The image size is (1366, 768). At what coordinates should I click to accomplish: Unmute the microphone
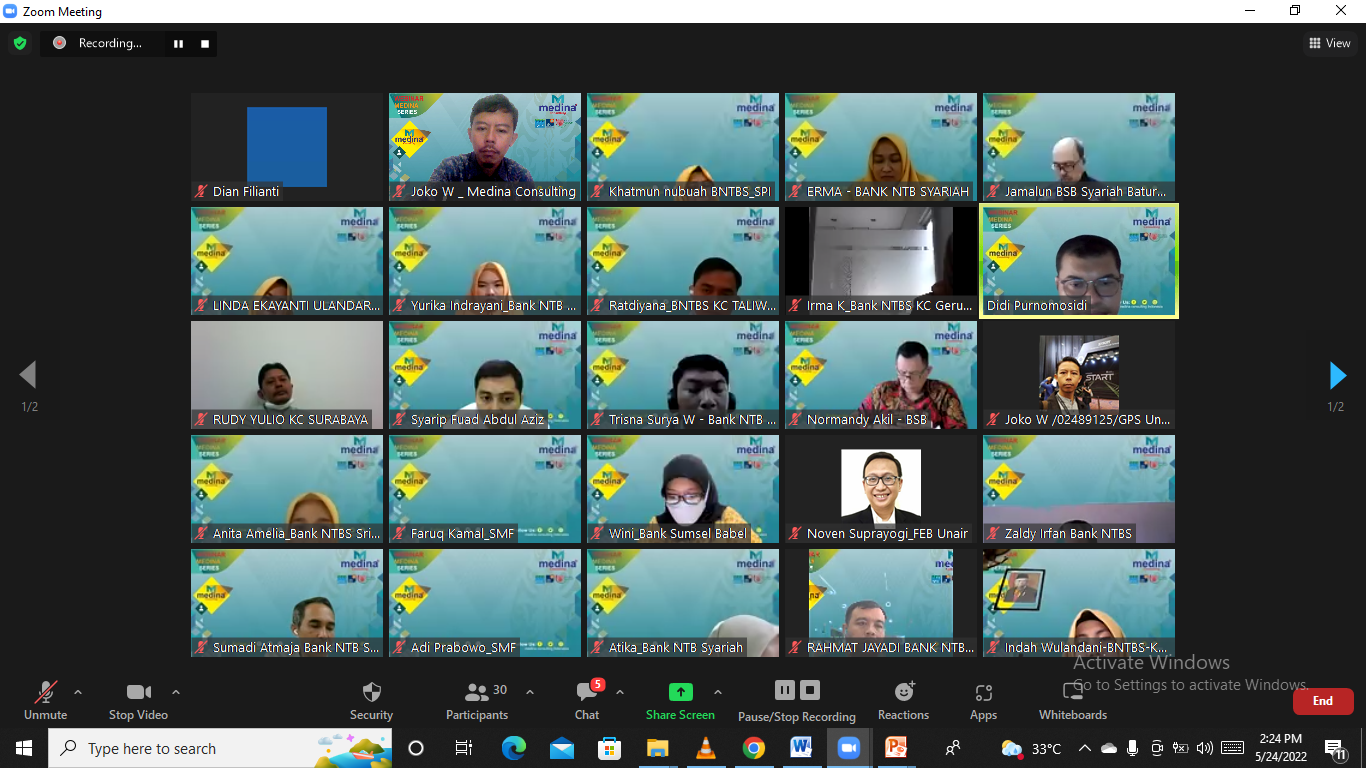click(x=45, y=693)
